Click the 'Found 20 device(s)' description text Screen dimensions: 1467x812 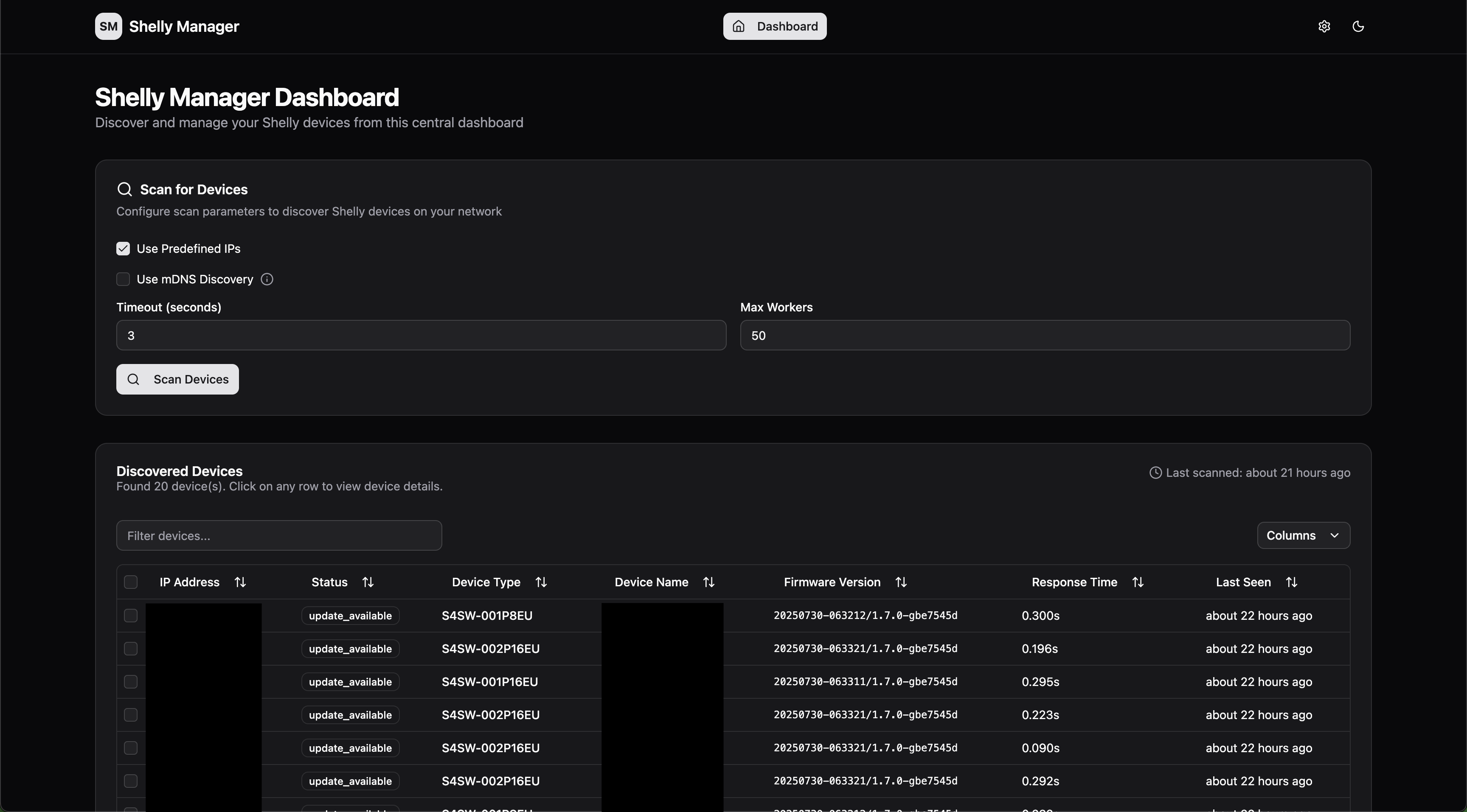click(279, 487)
